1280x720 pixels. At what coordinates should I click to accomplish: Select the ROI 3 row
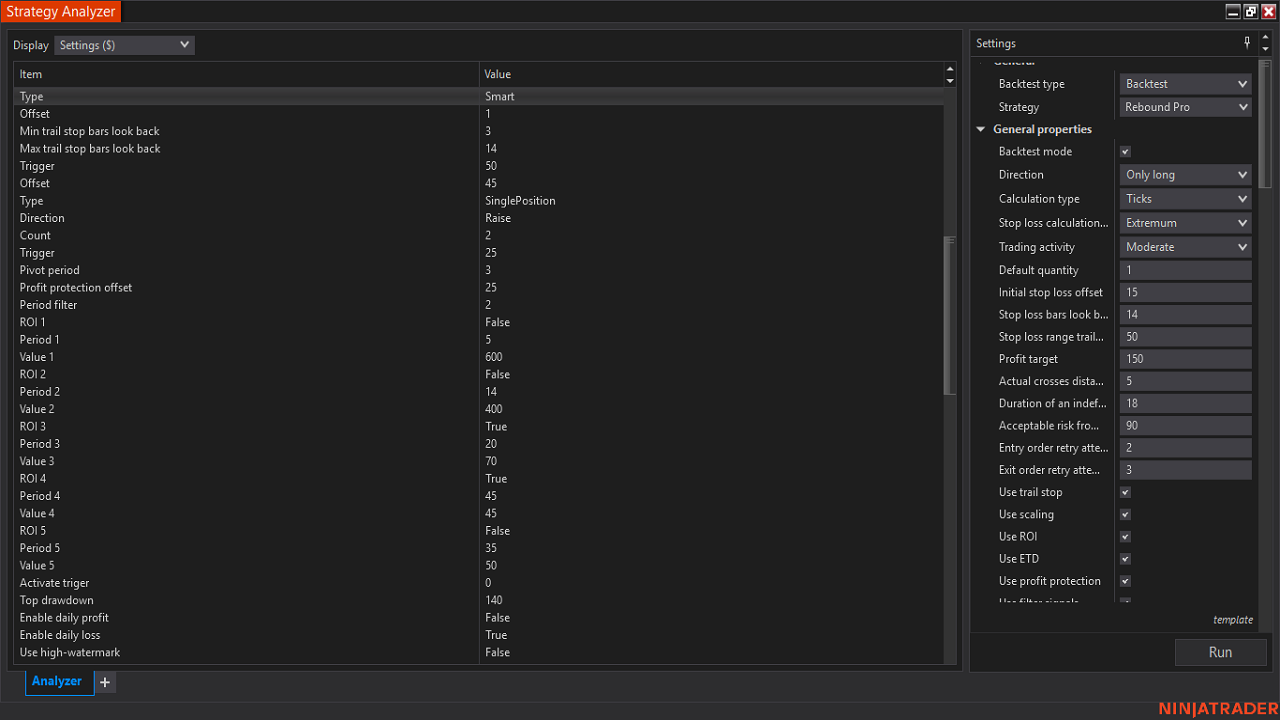[479, 427]
